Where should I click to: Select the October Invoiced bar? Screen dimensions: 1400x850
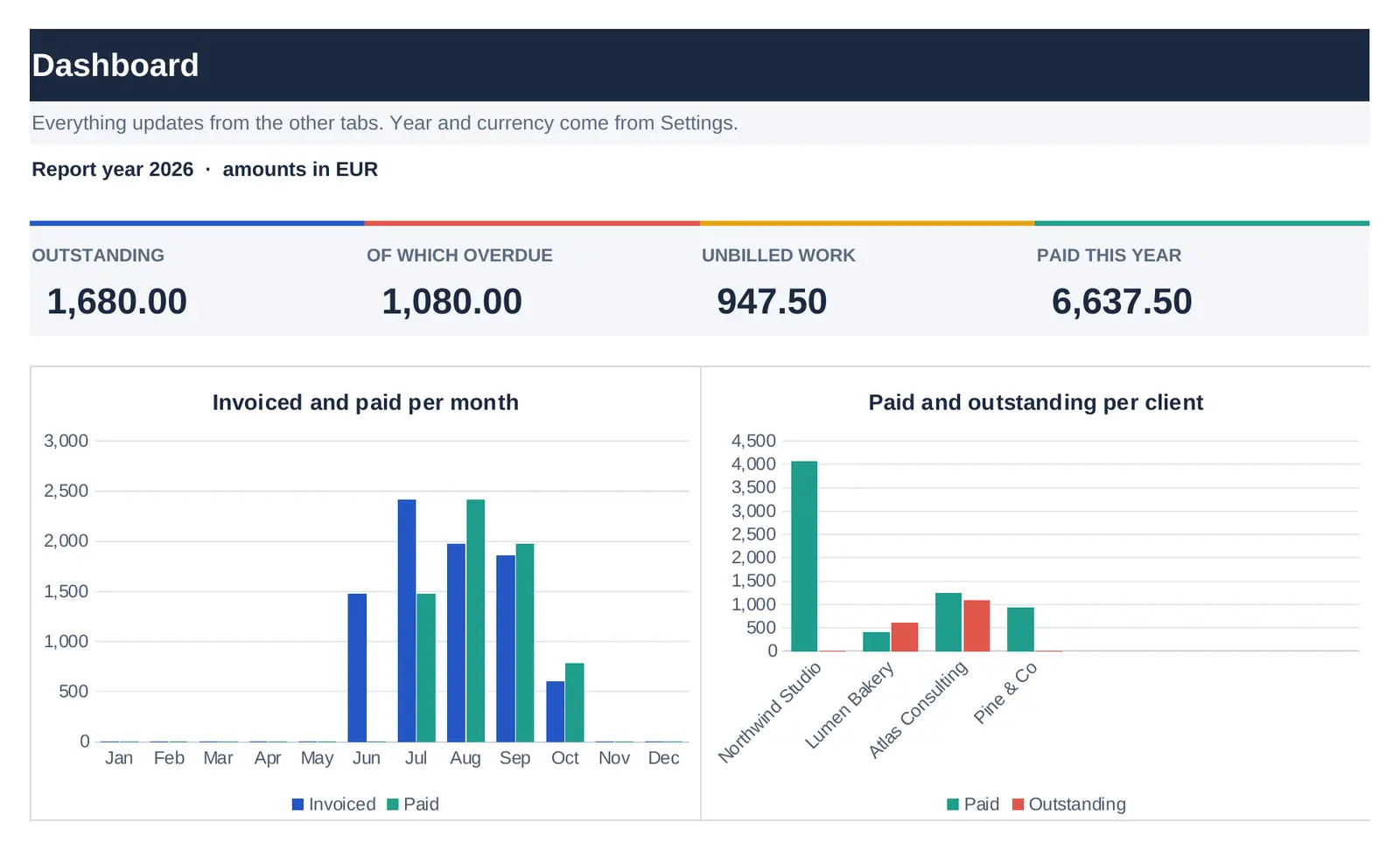(556, 712)
